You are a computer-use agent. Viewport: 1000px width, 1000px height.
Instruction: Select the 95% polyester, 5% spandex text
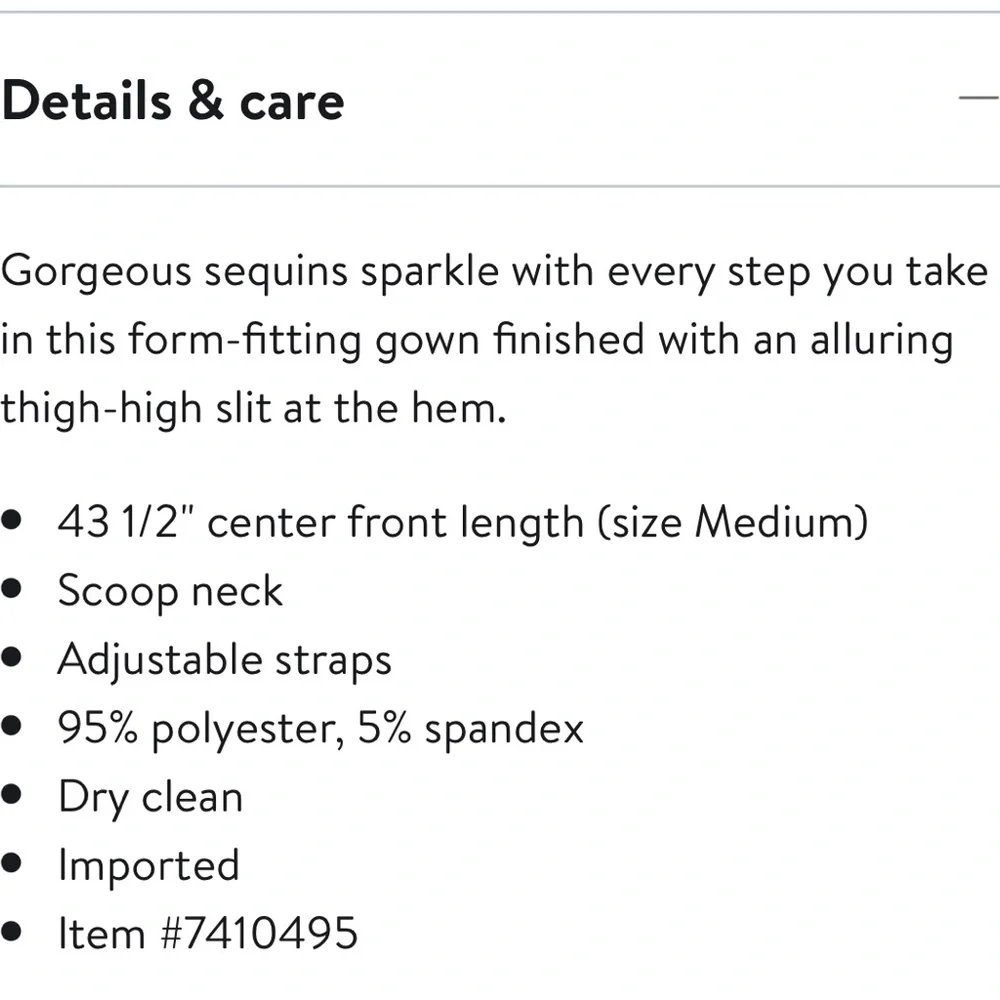tap(321, 728)
